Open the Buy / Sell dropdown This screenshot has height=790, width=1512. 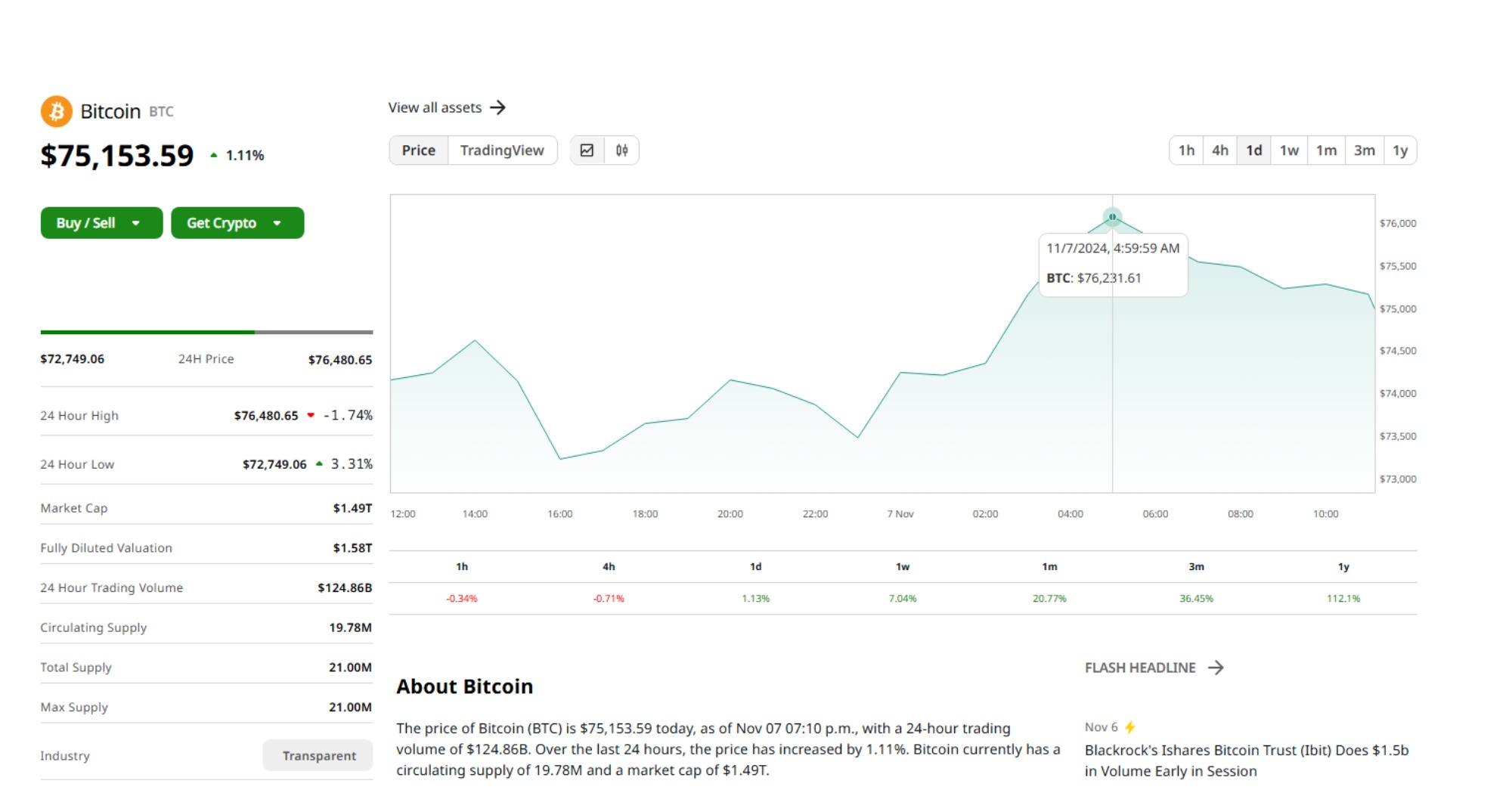(x=101, y=223)
